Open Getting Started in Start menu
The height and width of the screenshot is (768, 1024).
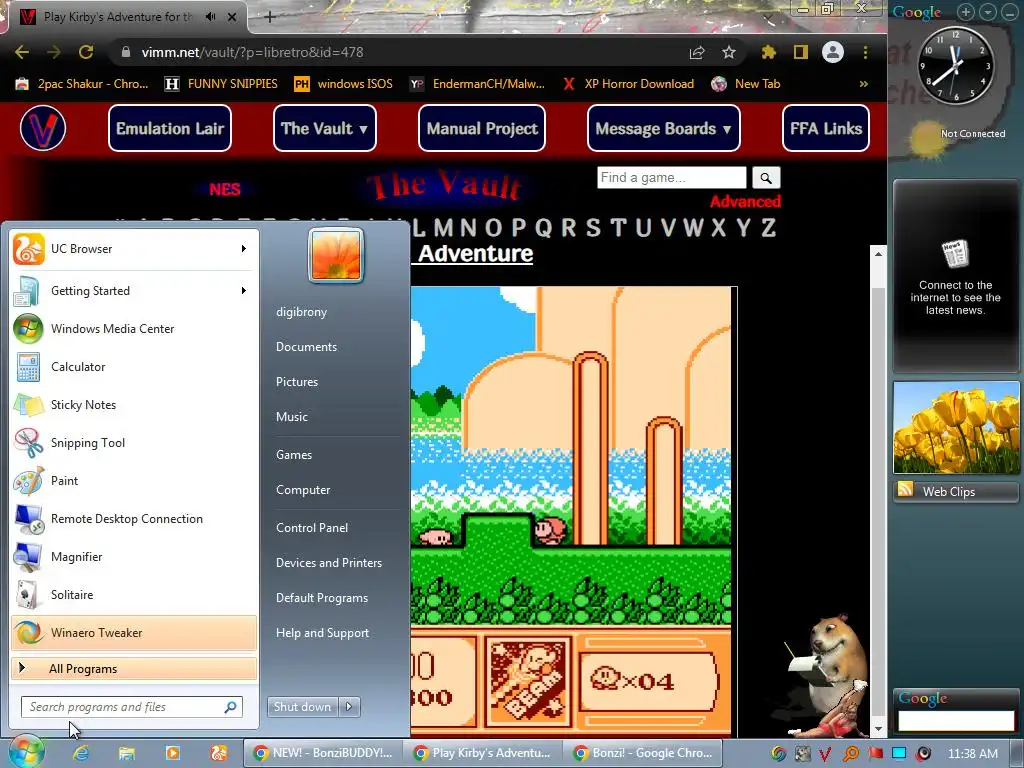coord(134,291)
